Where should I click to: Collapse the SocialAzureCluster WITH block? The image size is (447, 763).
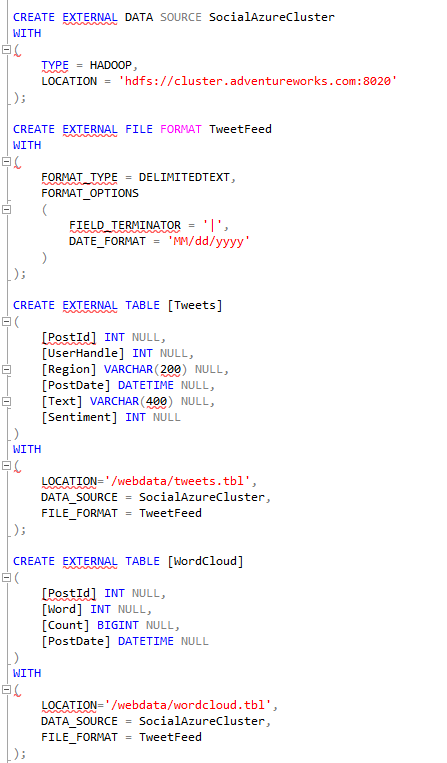pos(6,49)
